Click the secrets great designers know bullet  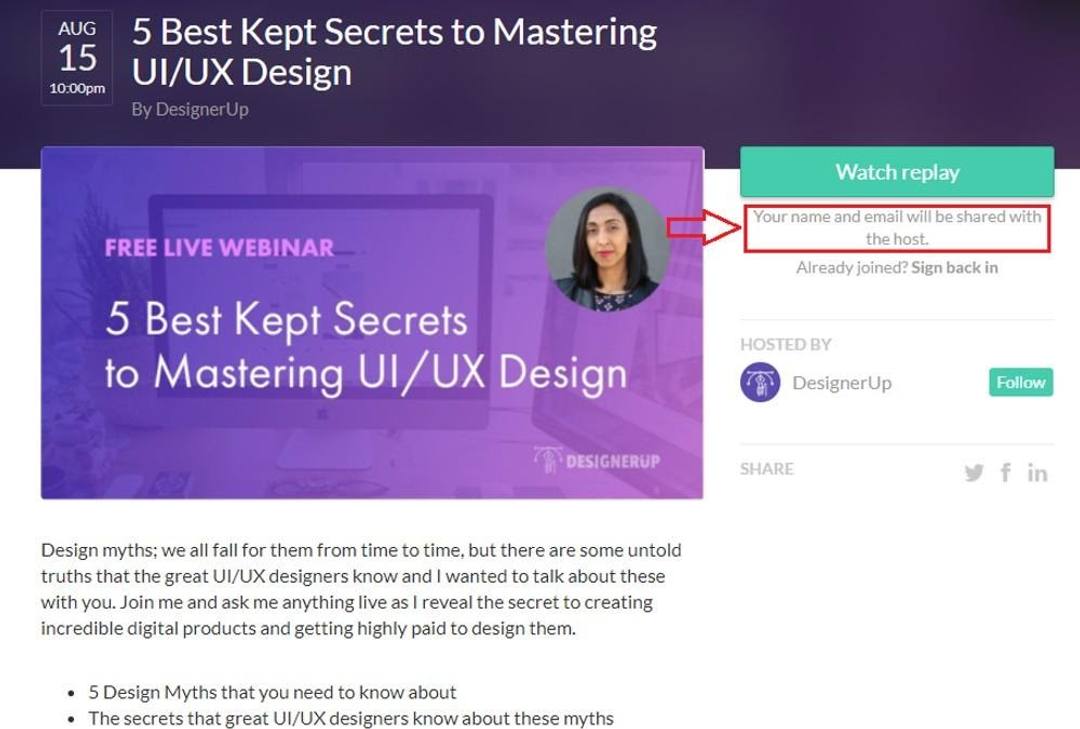coord(351,718)
